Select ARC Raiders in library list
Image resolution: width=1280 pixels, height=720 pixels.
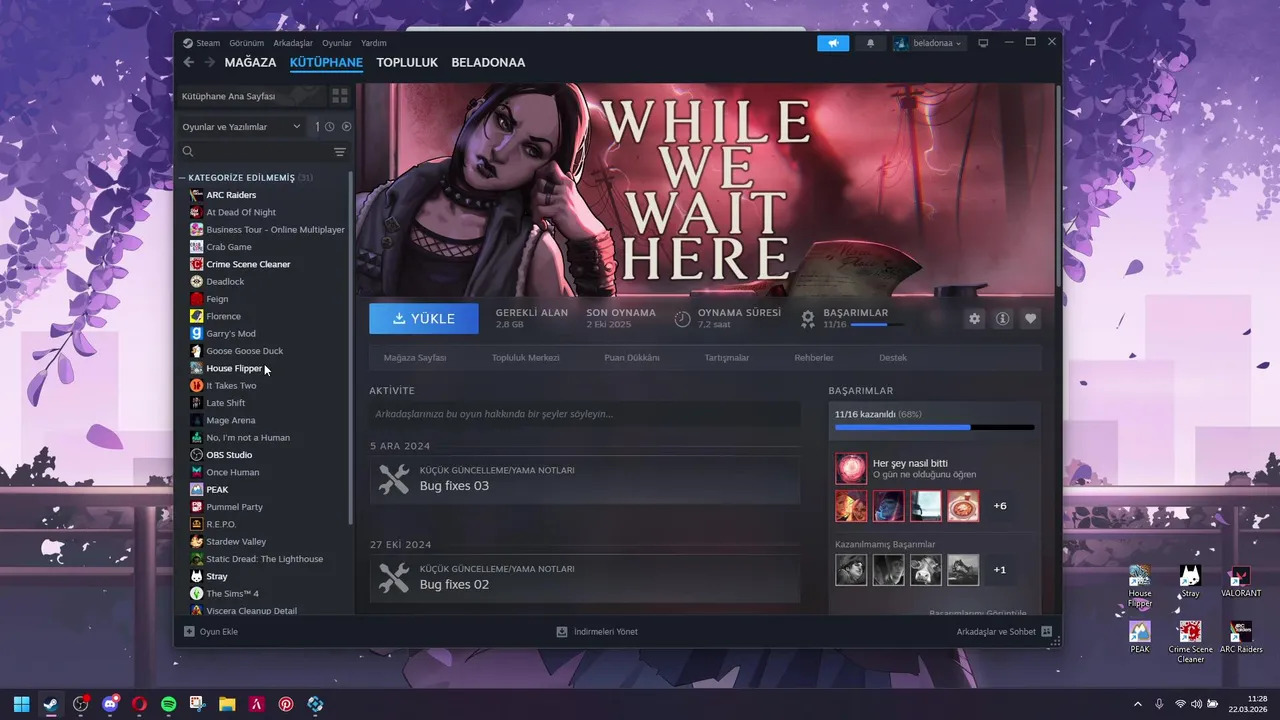point(231,195)
